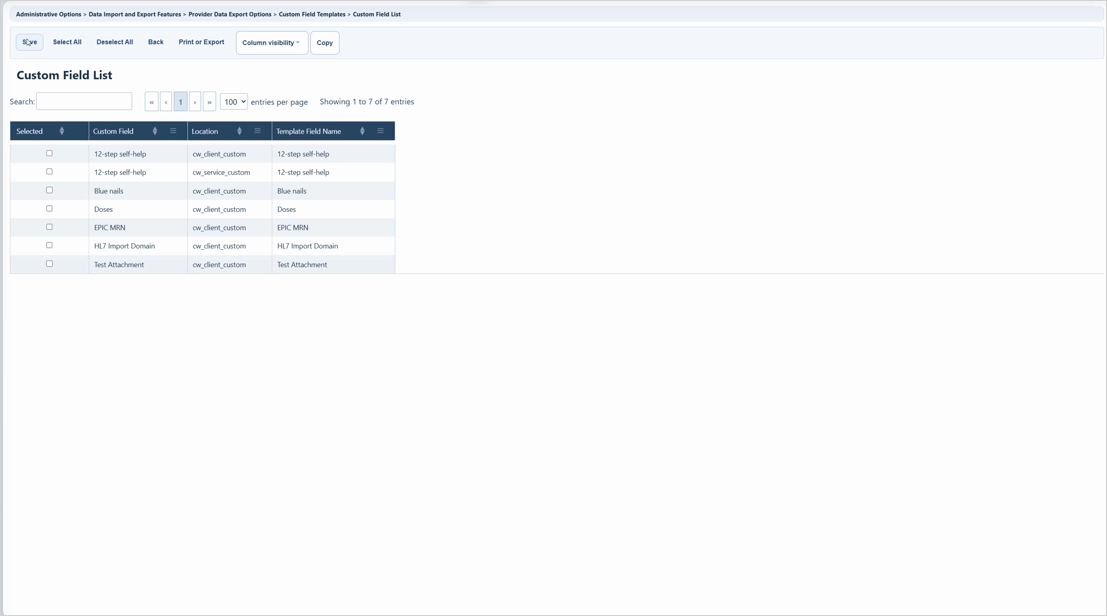1107x616 pixels.
Task: Open the Template Field Name menu icon
Action: pos(380,131)
